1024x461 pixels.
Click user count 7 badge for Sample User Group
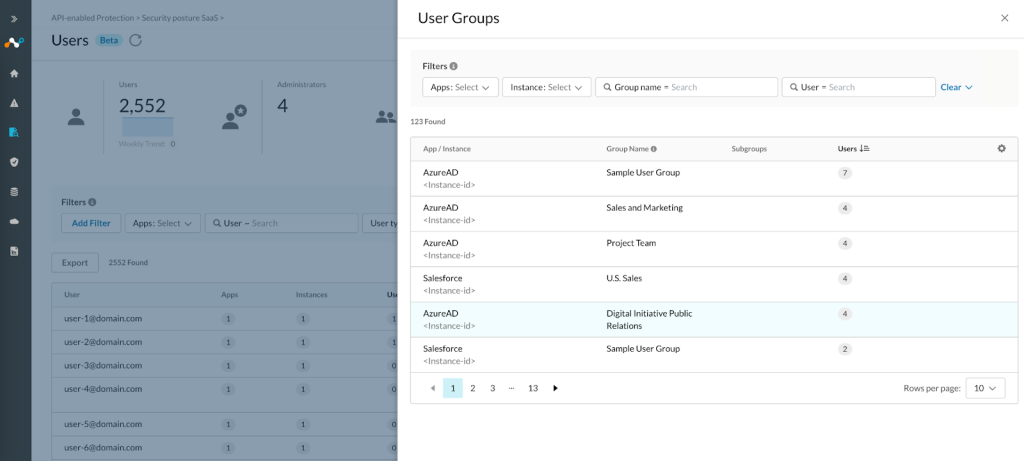(x=845, y=173)
